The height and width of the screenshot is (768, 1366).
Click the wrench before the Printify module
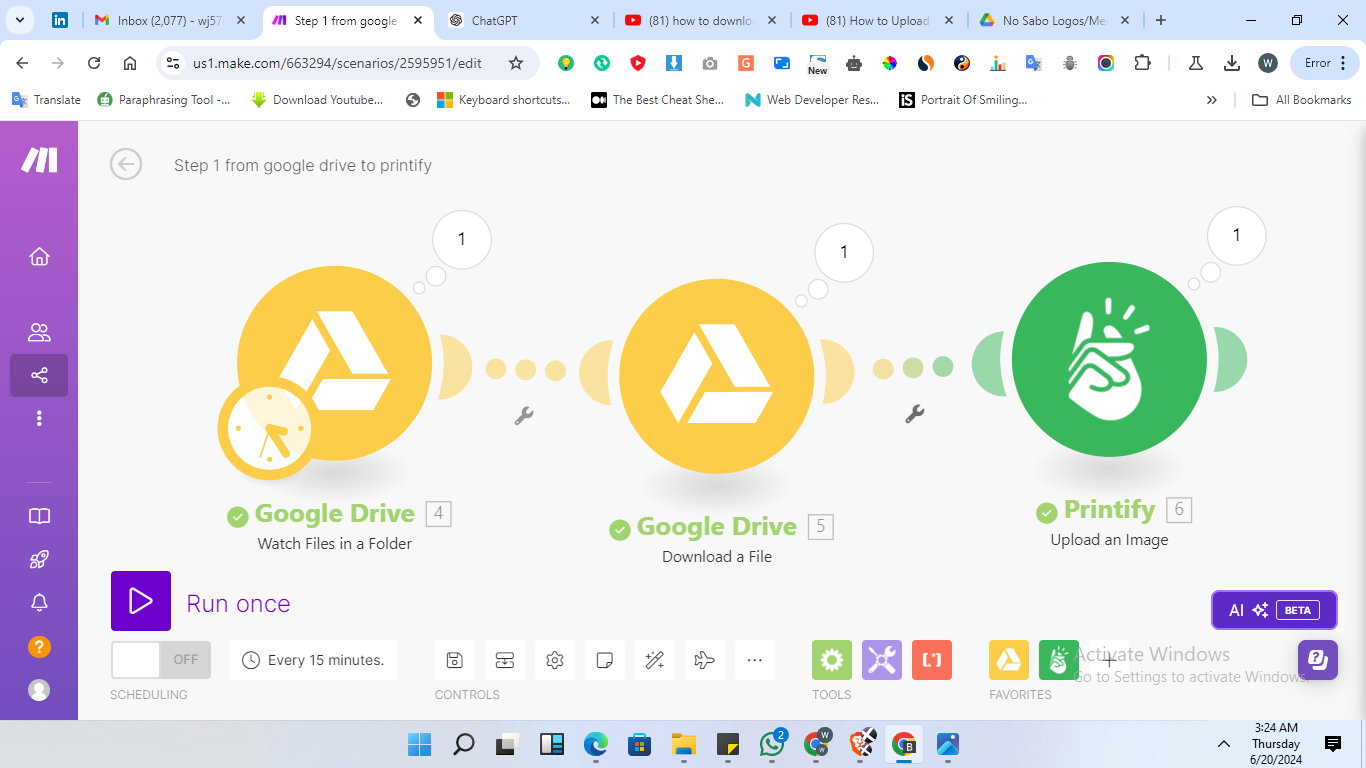click(913, 413)
